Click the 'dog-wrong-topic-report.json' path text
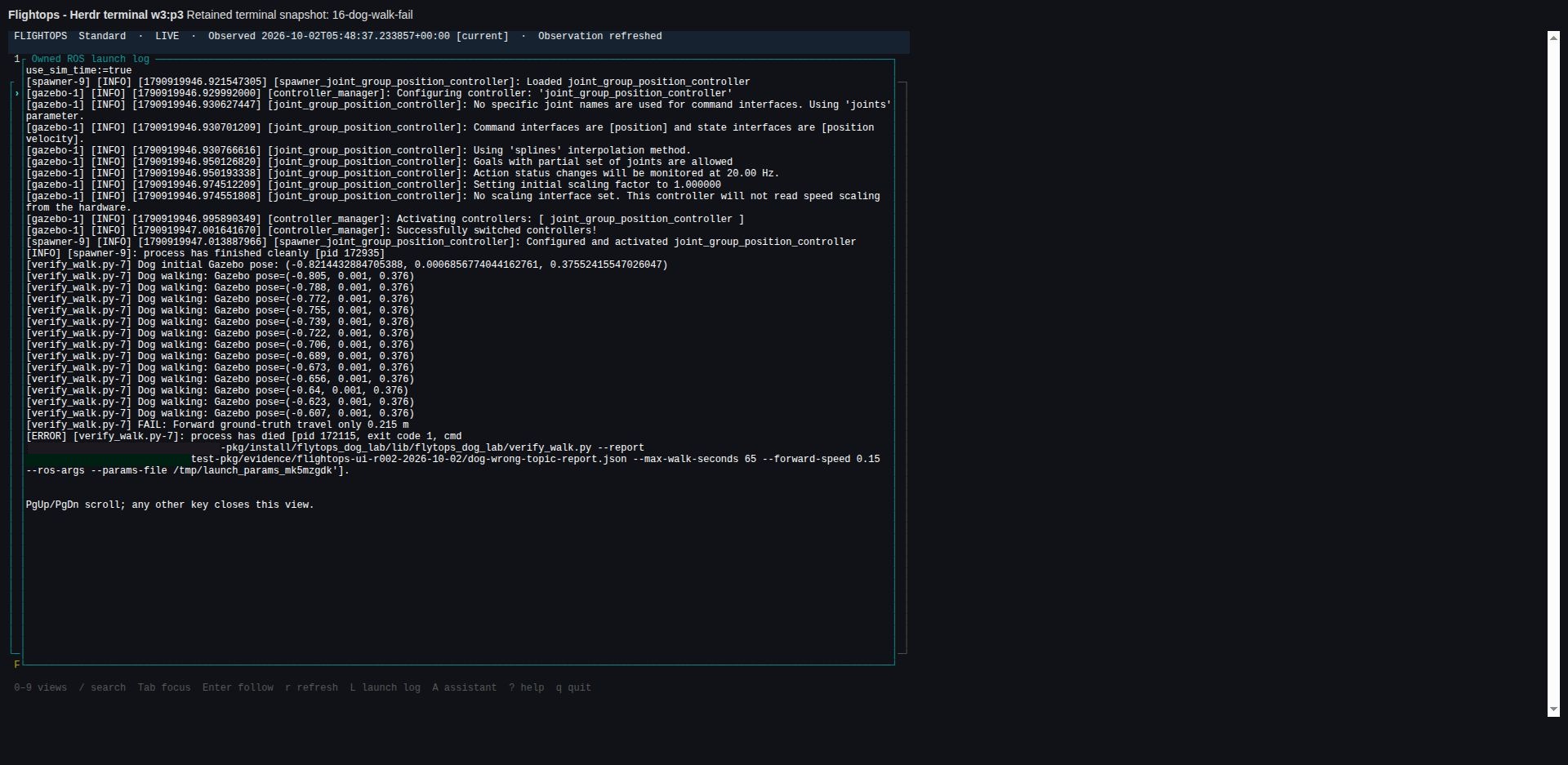 (x=547, y=459)
